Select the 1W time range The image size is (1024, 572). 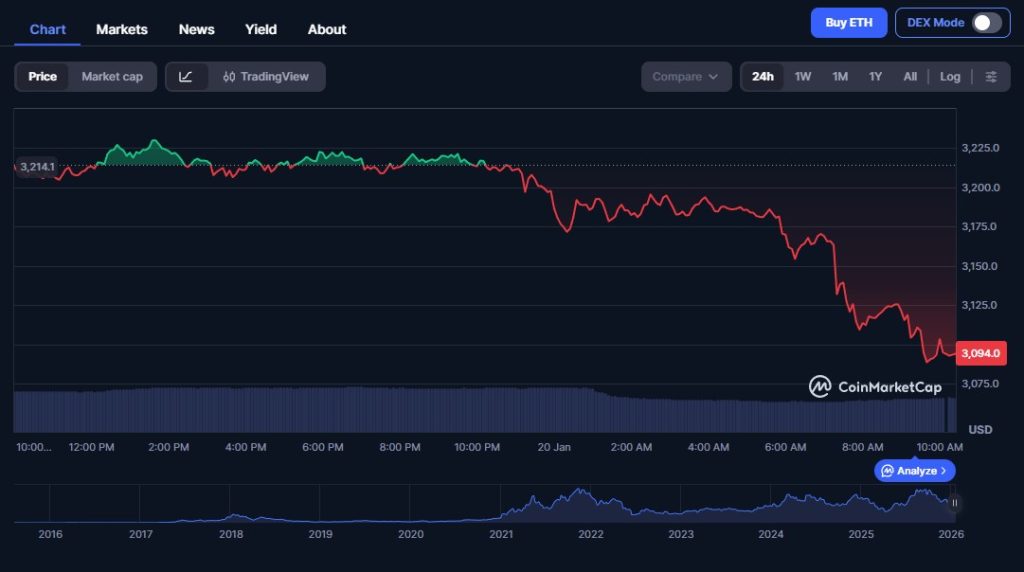(803, 77)
